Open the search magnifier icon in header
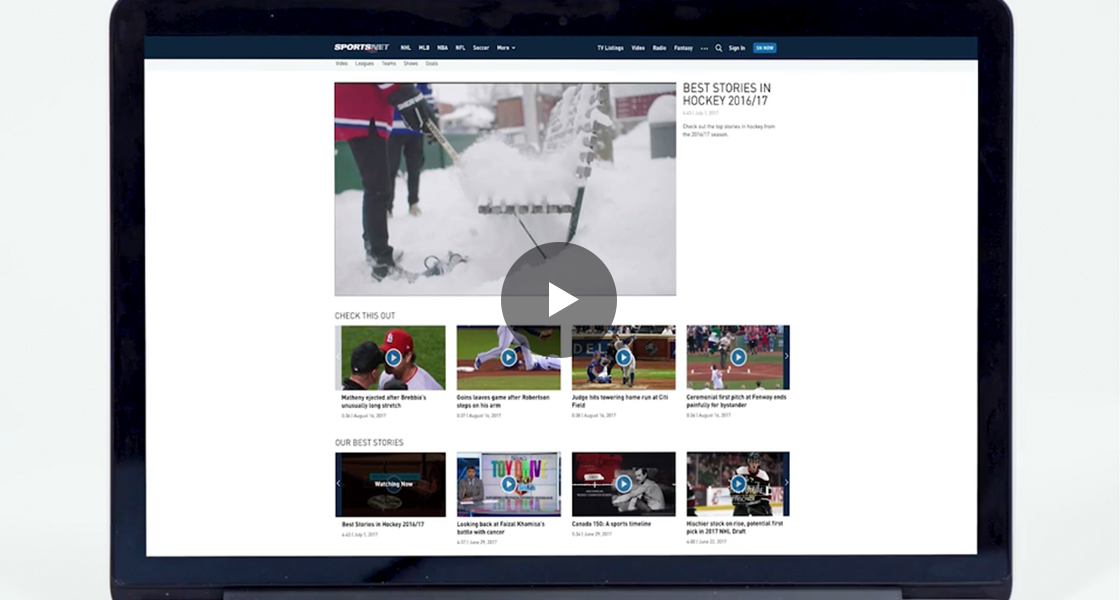 click(718, 48)
